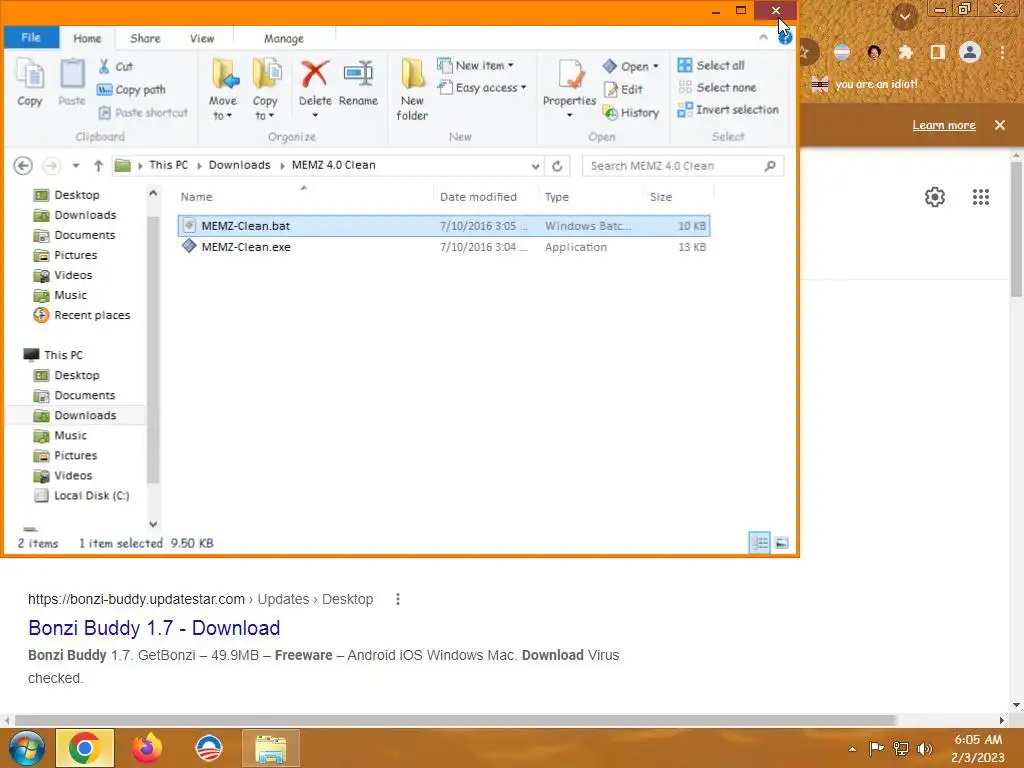Click This PC in the address breadcrumb
This screenshot has width=1024, height=768.
pyautogui.click(x=168, y=165)
